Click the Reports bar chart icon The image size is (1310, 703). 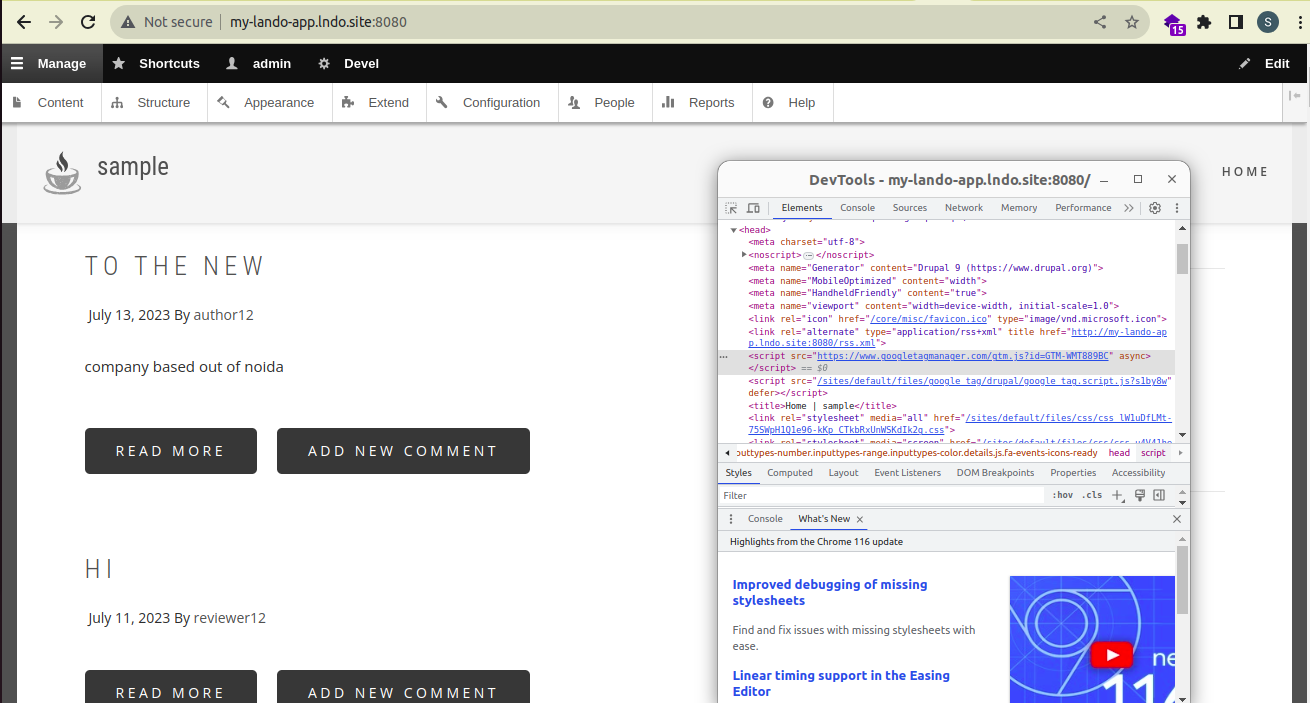coord(668,102)
